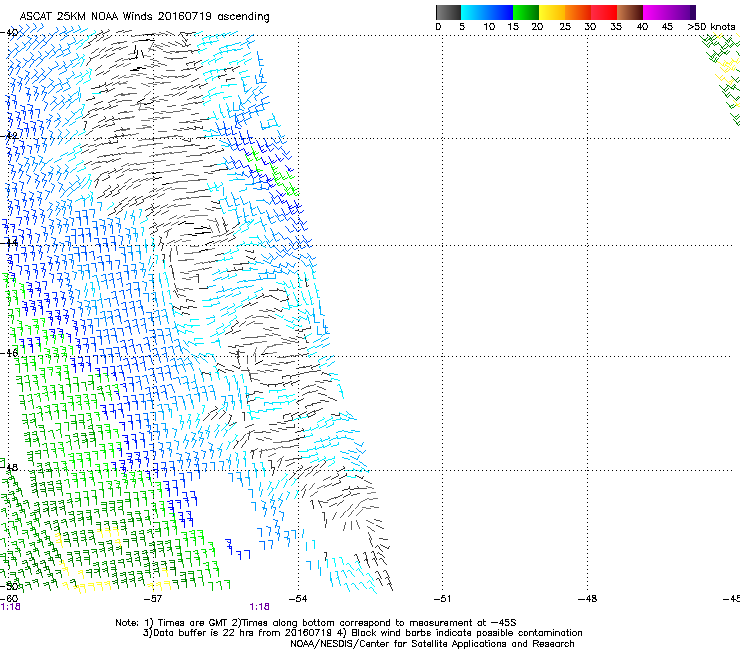Click the -42 latitude label
Screen dimensions: 740x650
[9, 136]
